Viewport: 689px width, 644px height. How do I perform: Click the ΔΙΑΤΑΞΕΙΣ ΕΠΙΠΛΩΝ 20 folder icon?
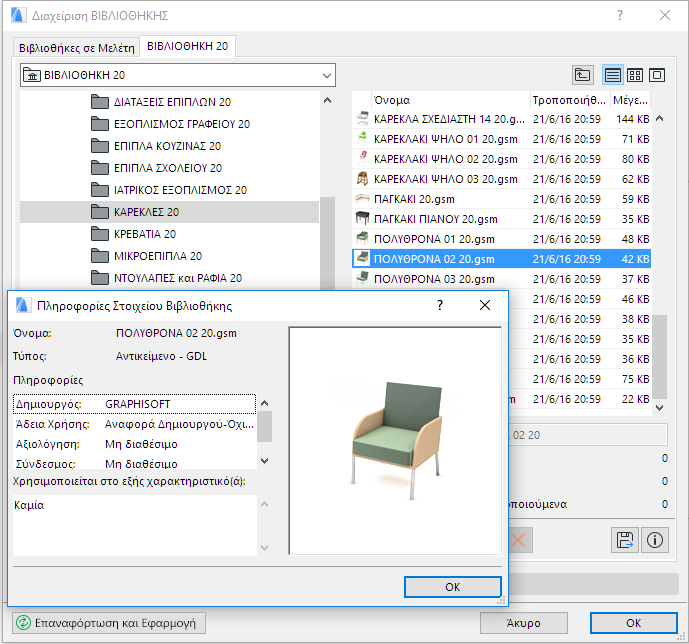(100, 102)
